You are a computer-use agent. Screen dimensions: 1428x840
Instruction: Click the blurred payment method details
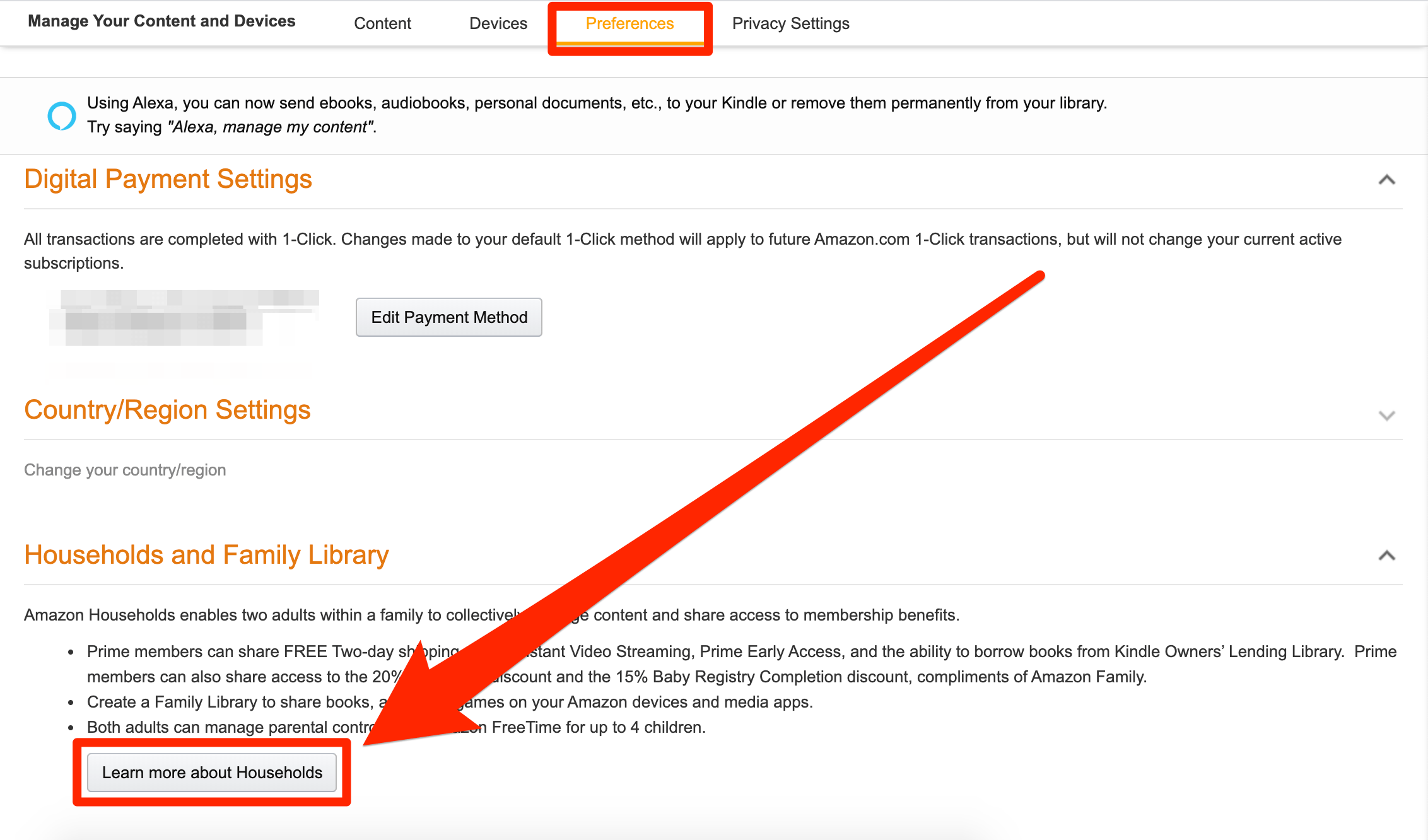pos(183,318)
